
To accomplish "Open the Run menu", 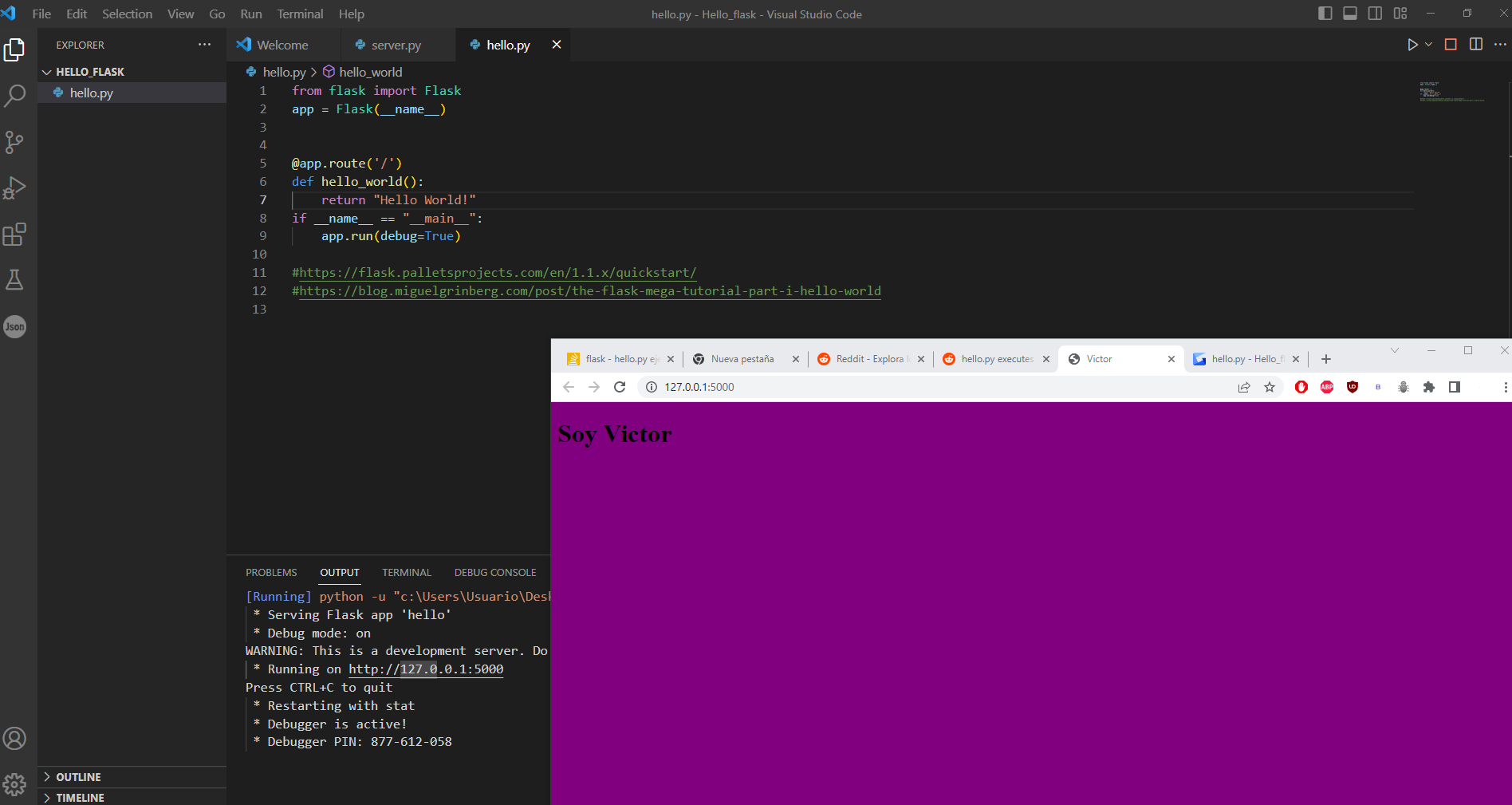I will [251, 14].
